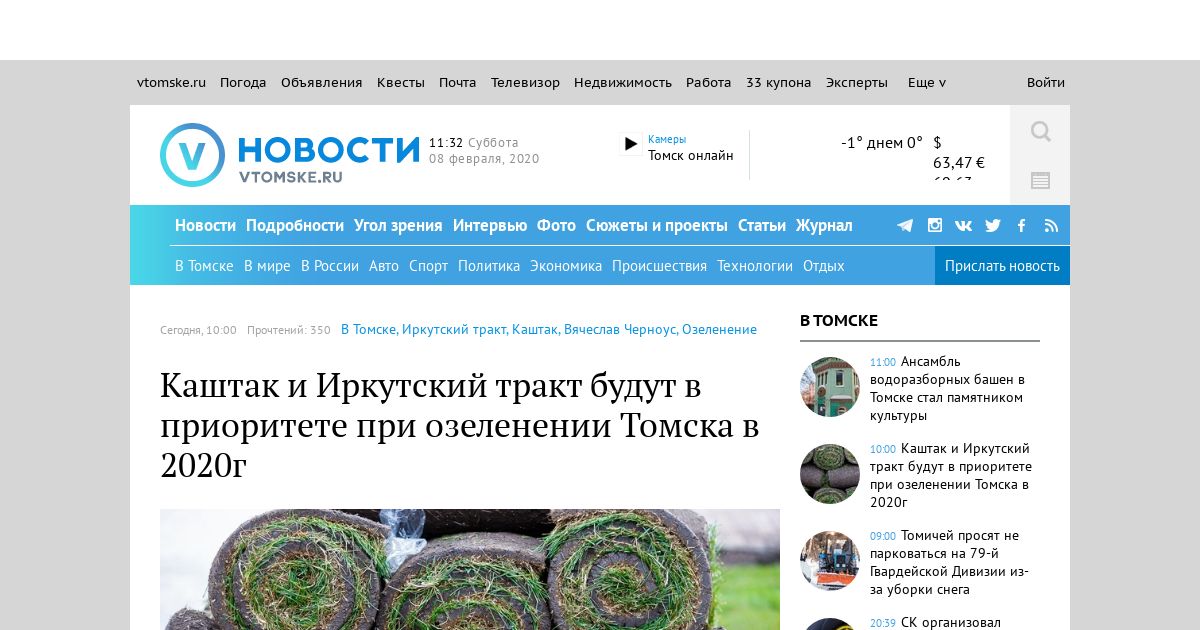Expand the 'Еще' dropdown in top bar
The width and height of the screenshot is (1200, 630).
coord(927,83)
